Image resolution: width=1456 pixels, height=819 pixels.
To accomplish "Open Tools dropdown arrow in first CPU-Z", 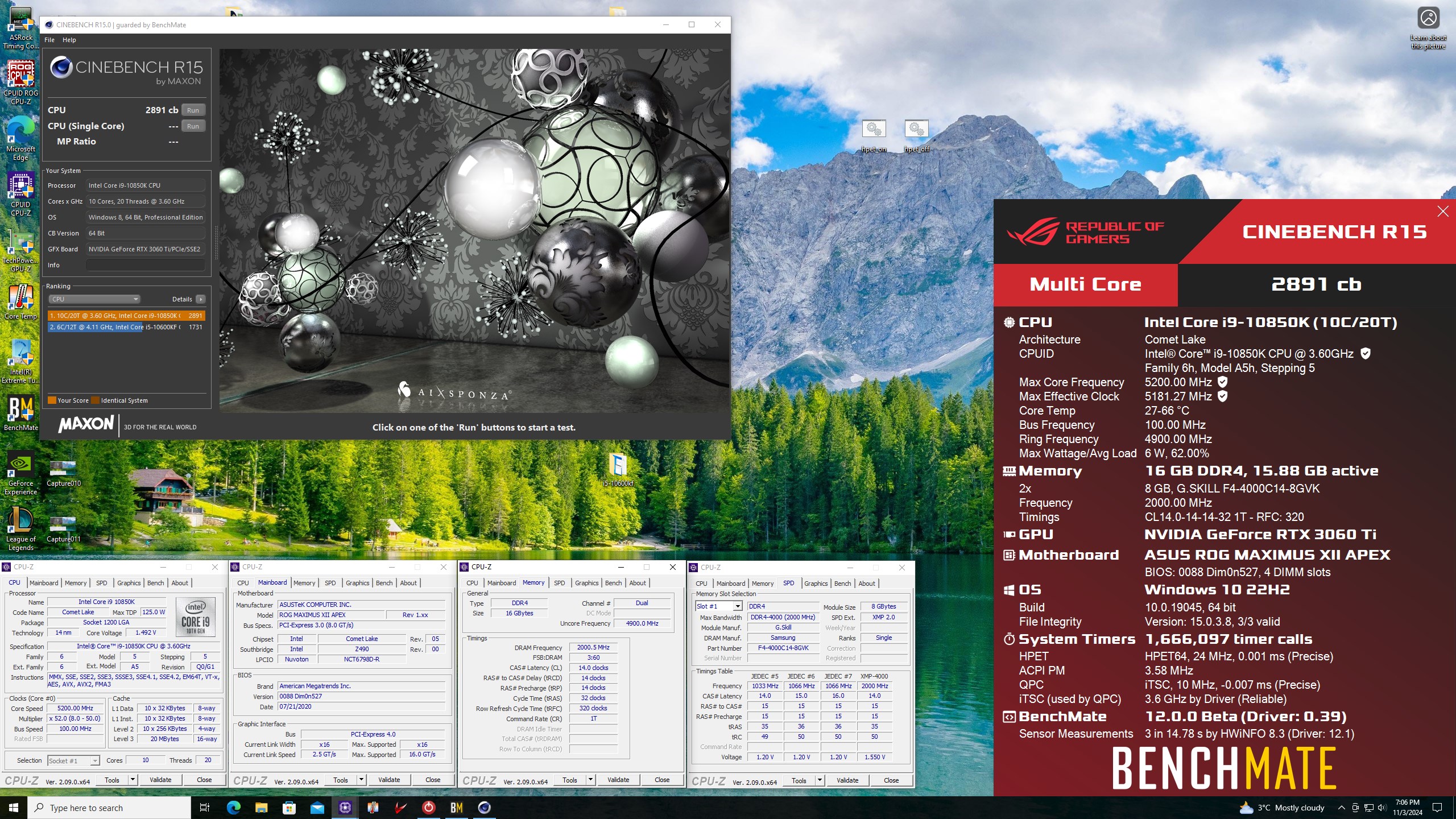I will (133, 780).
